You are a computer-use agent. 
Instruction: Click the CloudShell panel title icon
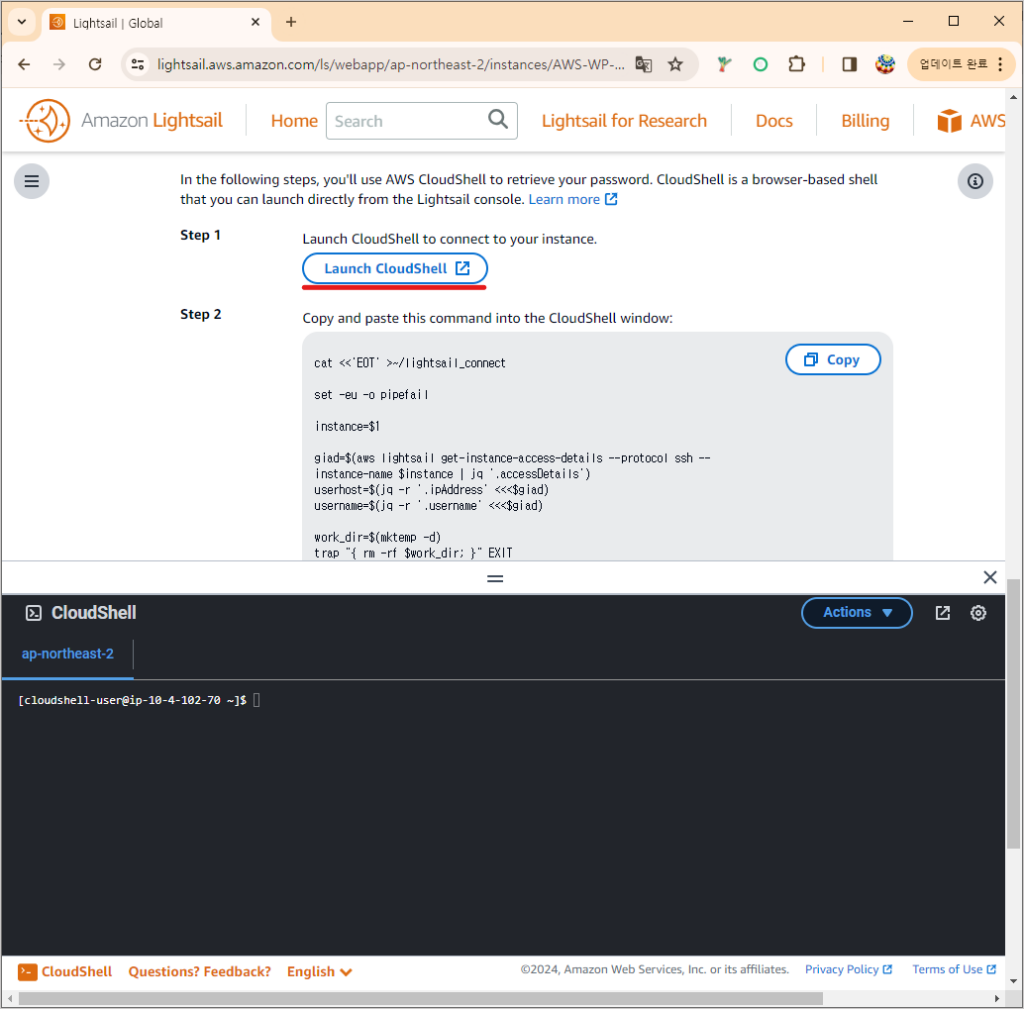click(x=33, y=613)
